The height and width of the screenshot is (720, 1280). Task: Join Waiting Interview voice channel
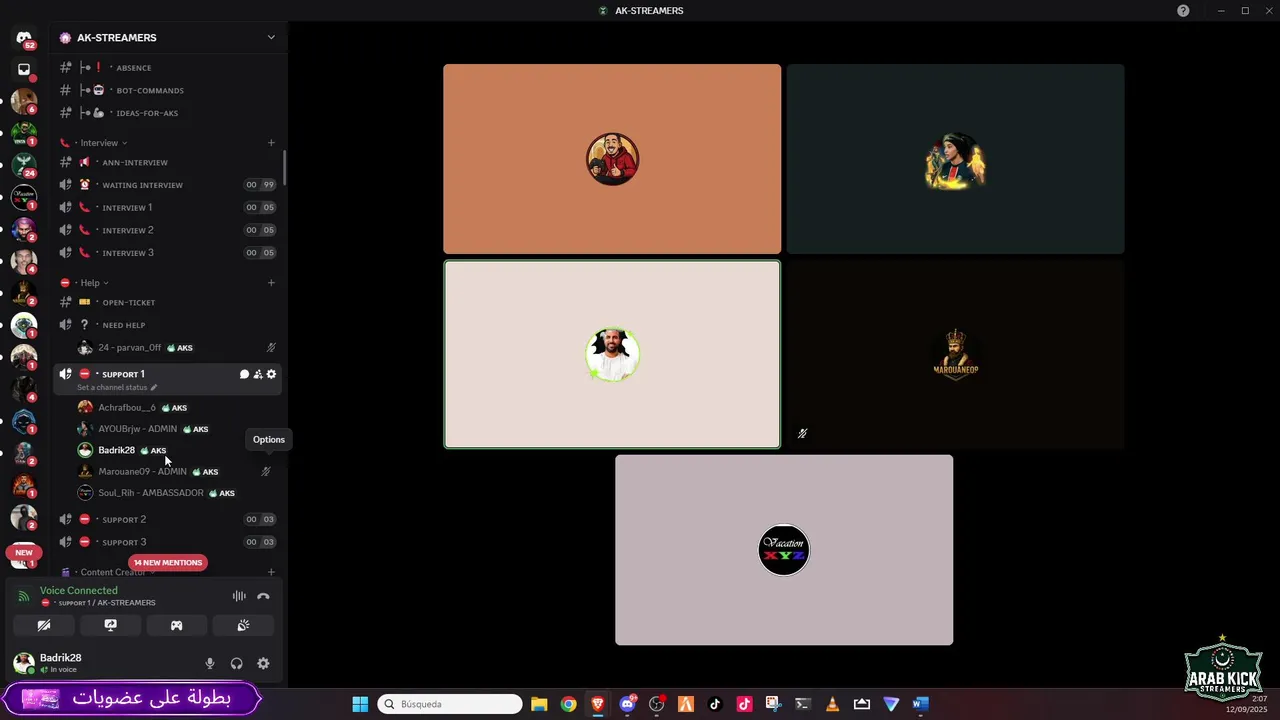(167, 185)
